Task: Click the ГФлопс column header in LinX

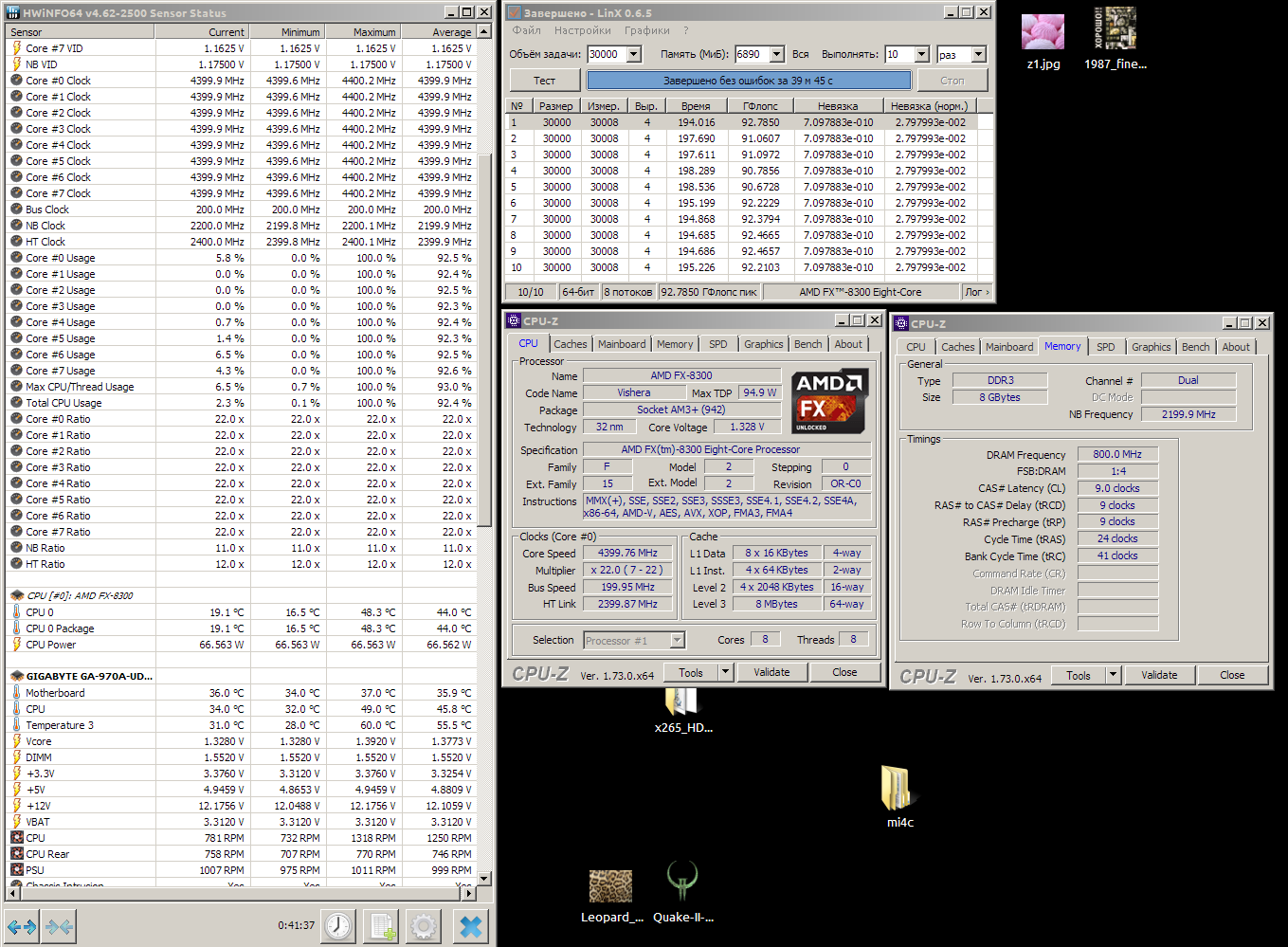Action: 760,106
